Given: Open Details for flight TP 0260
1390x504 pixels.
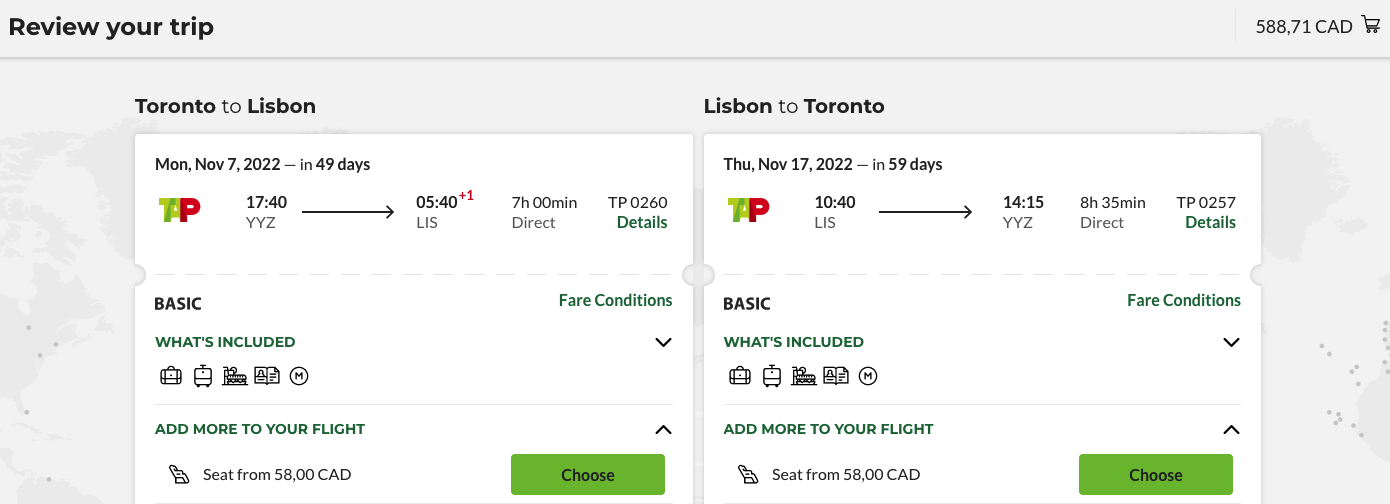Looking at the screenshot, I should 642,222.
